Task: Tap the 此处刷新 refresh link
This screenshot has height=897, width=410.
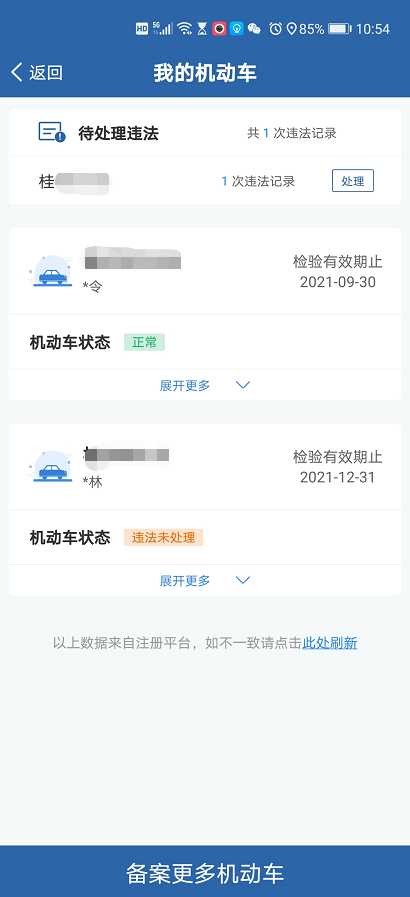Action: (330, 643)
